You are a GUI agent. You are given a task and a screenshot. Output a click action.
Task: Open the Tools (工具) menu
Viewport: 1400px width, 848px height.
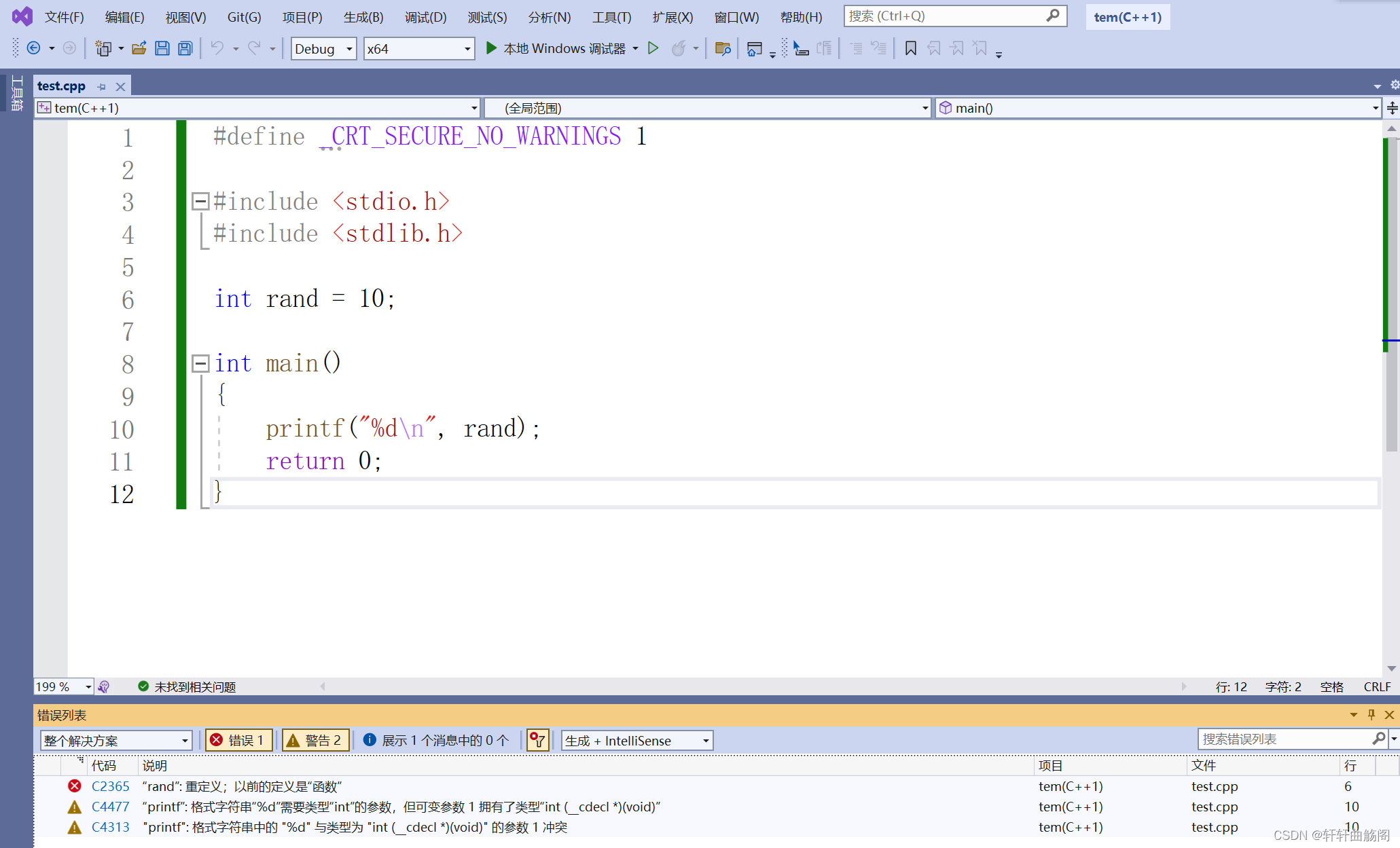click(611, 17)
